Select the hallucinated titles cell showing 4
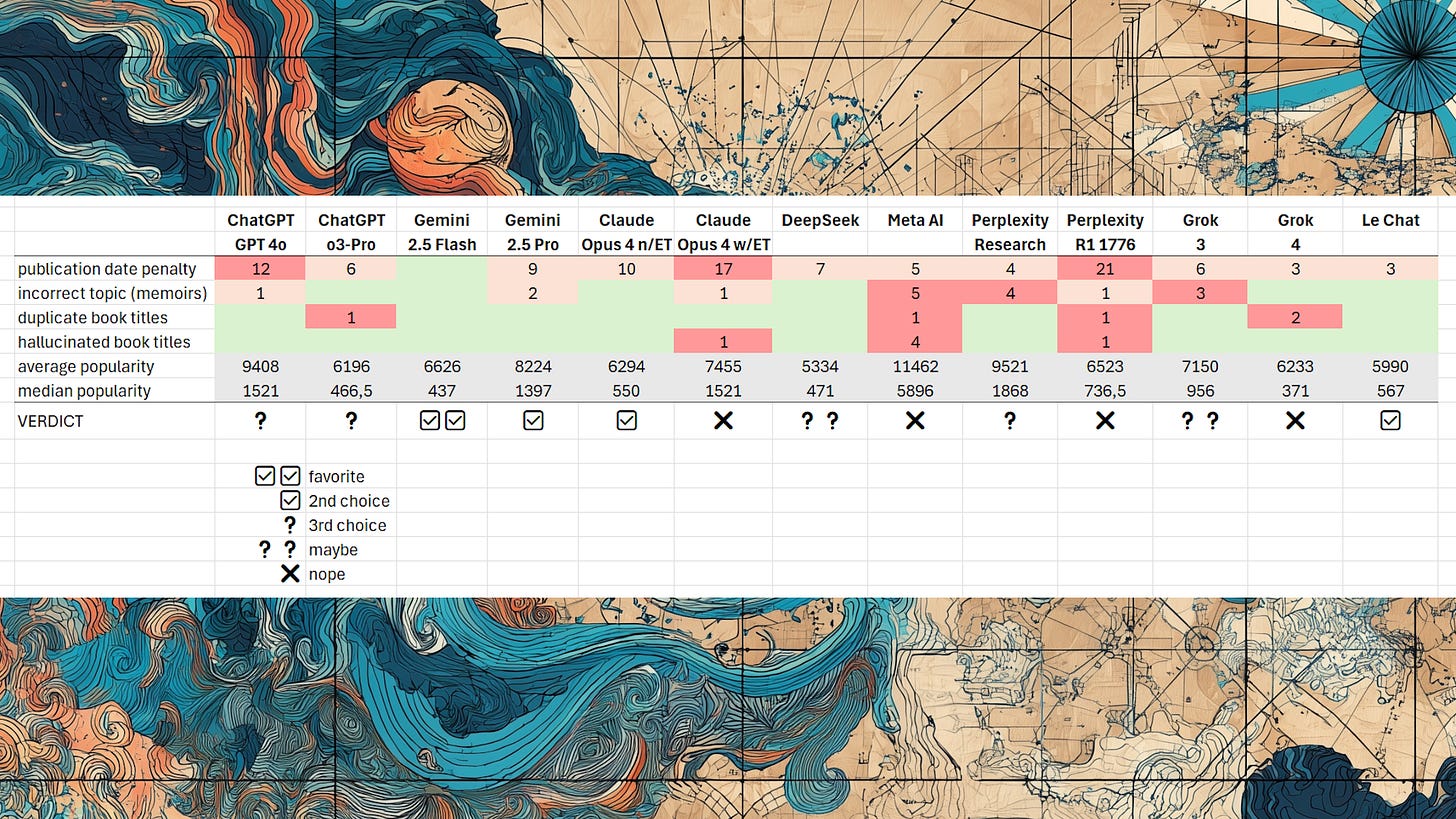The height and width of the screenshot is (819, 1456). 915,342
